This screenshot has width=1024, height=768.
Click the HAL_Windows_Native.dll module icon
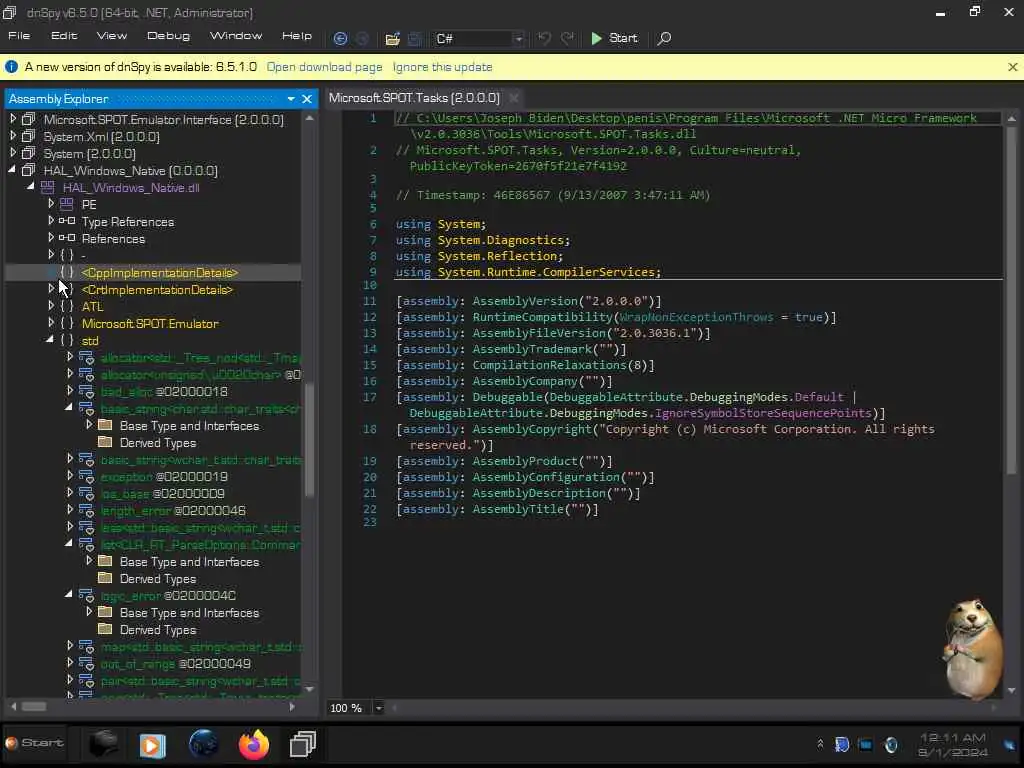(x=48, y=188)
